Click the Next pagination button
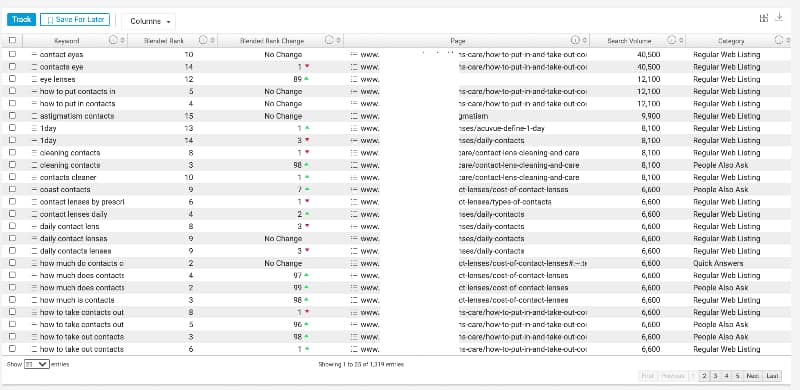800x390 pixels. pyautogui.click(x=753, y=376)
